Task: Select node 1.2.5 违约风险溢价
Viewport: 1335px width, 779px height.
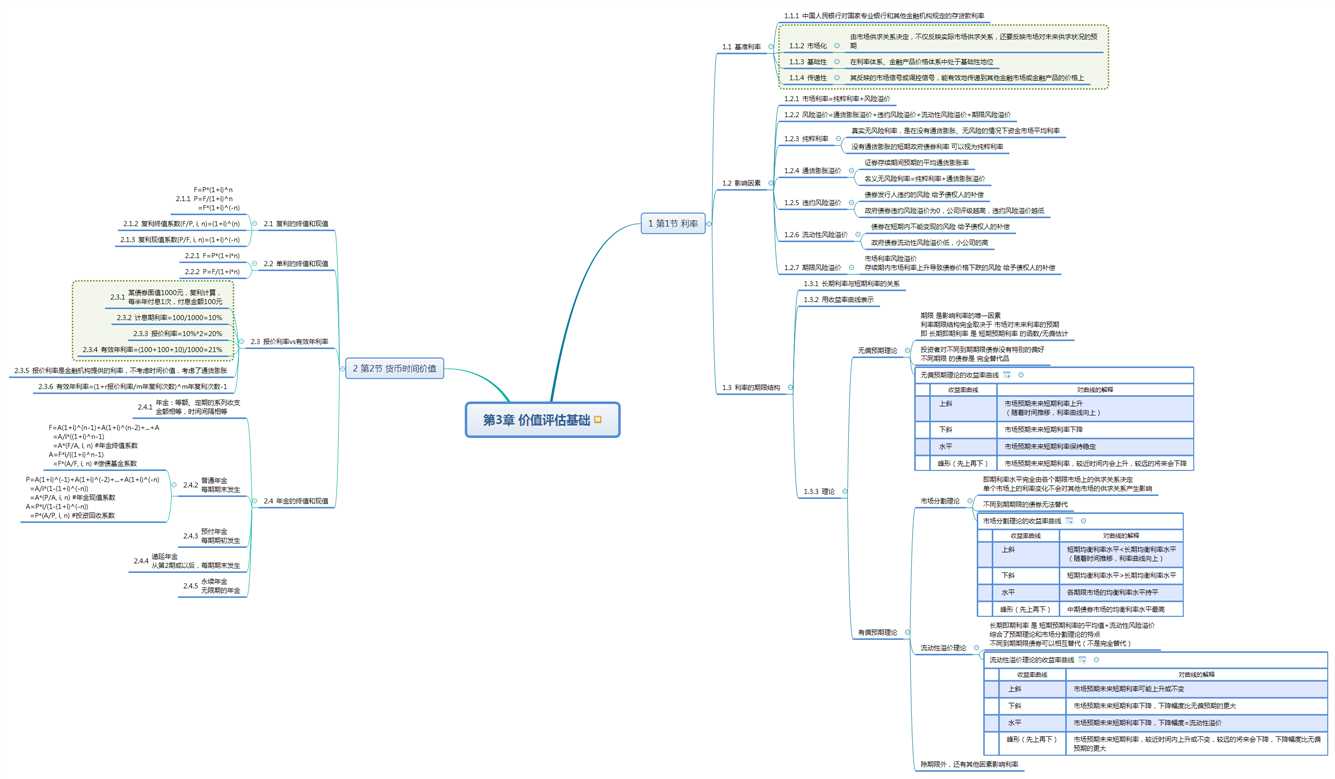Action: pyautogui.click(x=812, y=202)
